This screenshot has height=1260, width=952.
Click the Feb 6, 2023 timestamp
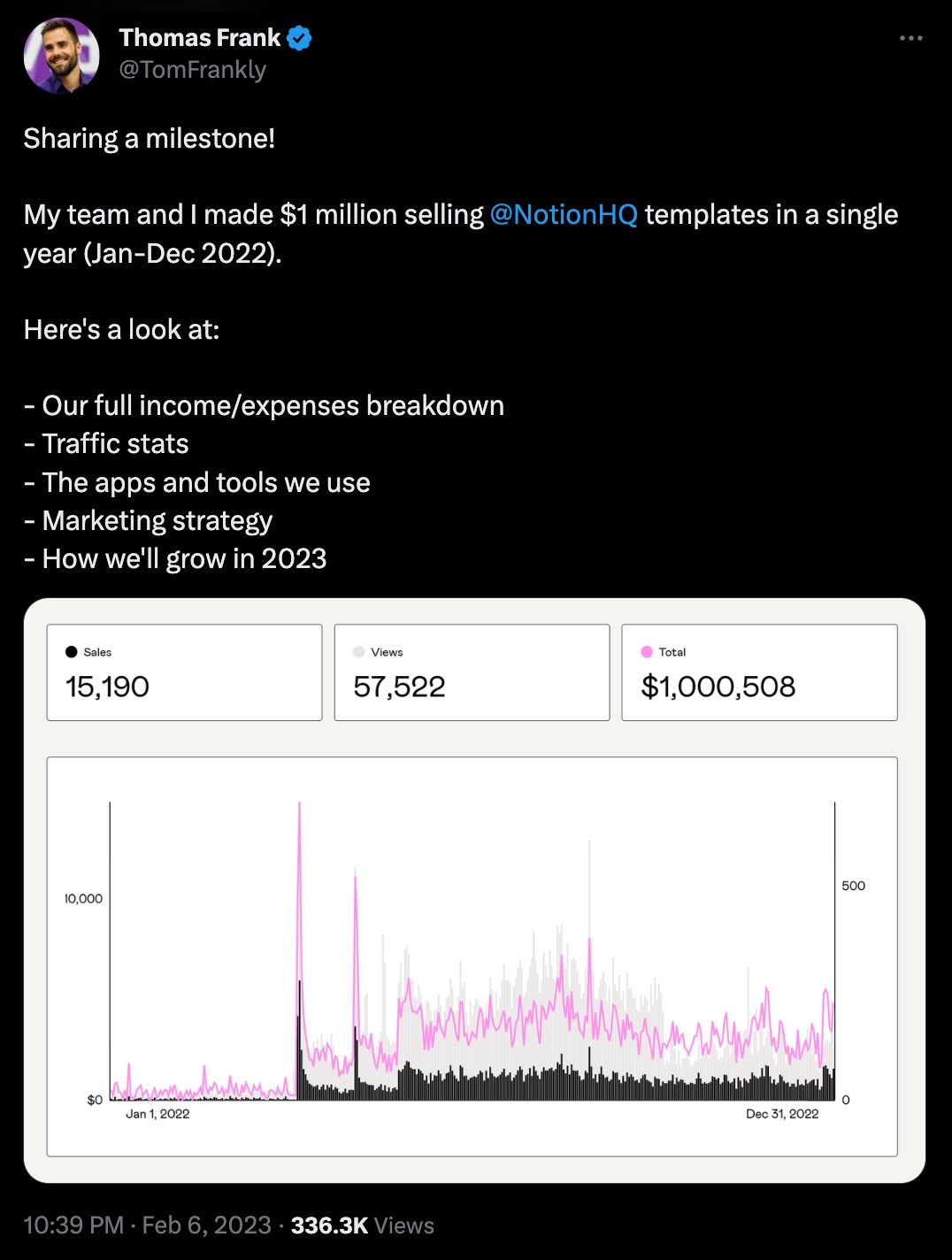click(204, 1225)
